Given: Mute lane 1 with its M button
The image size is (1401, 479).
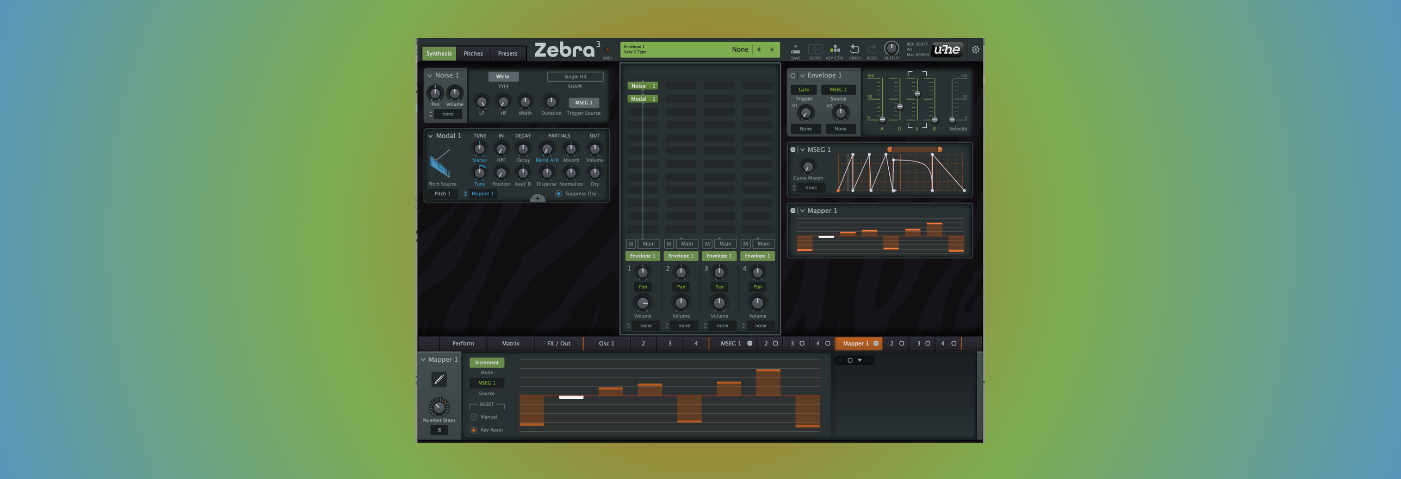Looking at the screenshot, I should [631, 243].
